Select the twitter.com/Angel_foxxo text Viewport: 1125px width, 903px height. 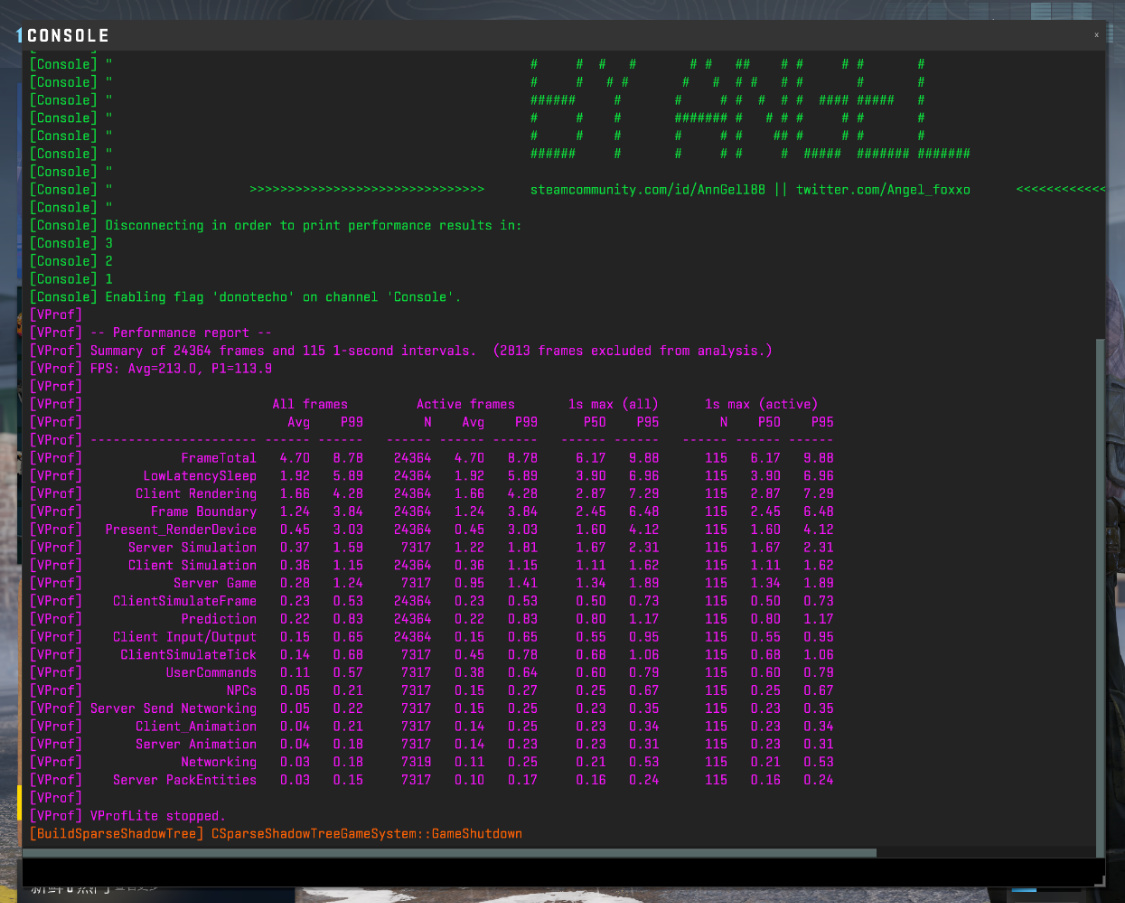(882, 189)
